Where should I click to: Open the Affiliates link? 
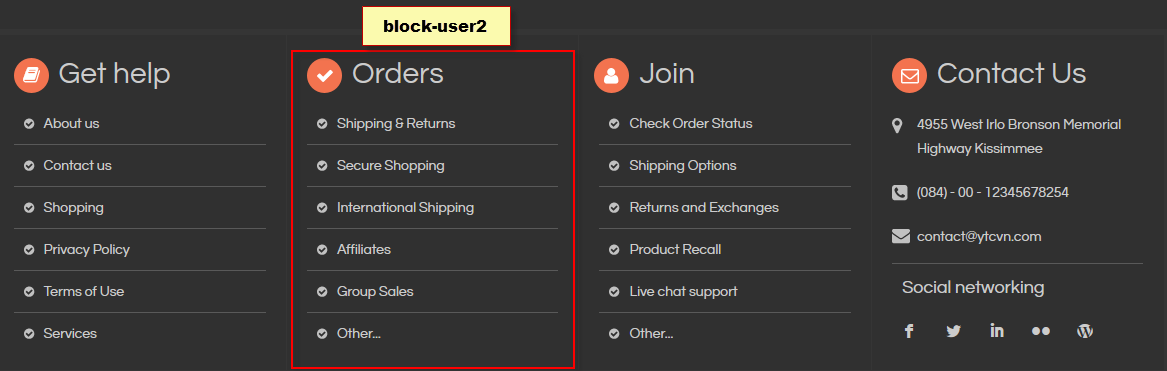tap(364, 250)
